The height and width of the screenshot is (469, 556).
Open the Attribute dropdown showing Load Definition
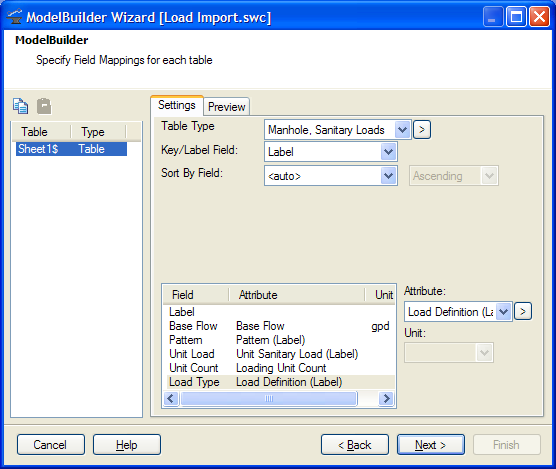click(504, 312)
